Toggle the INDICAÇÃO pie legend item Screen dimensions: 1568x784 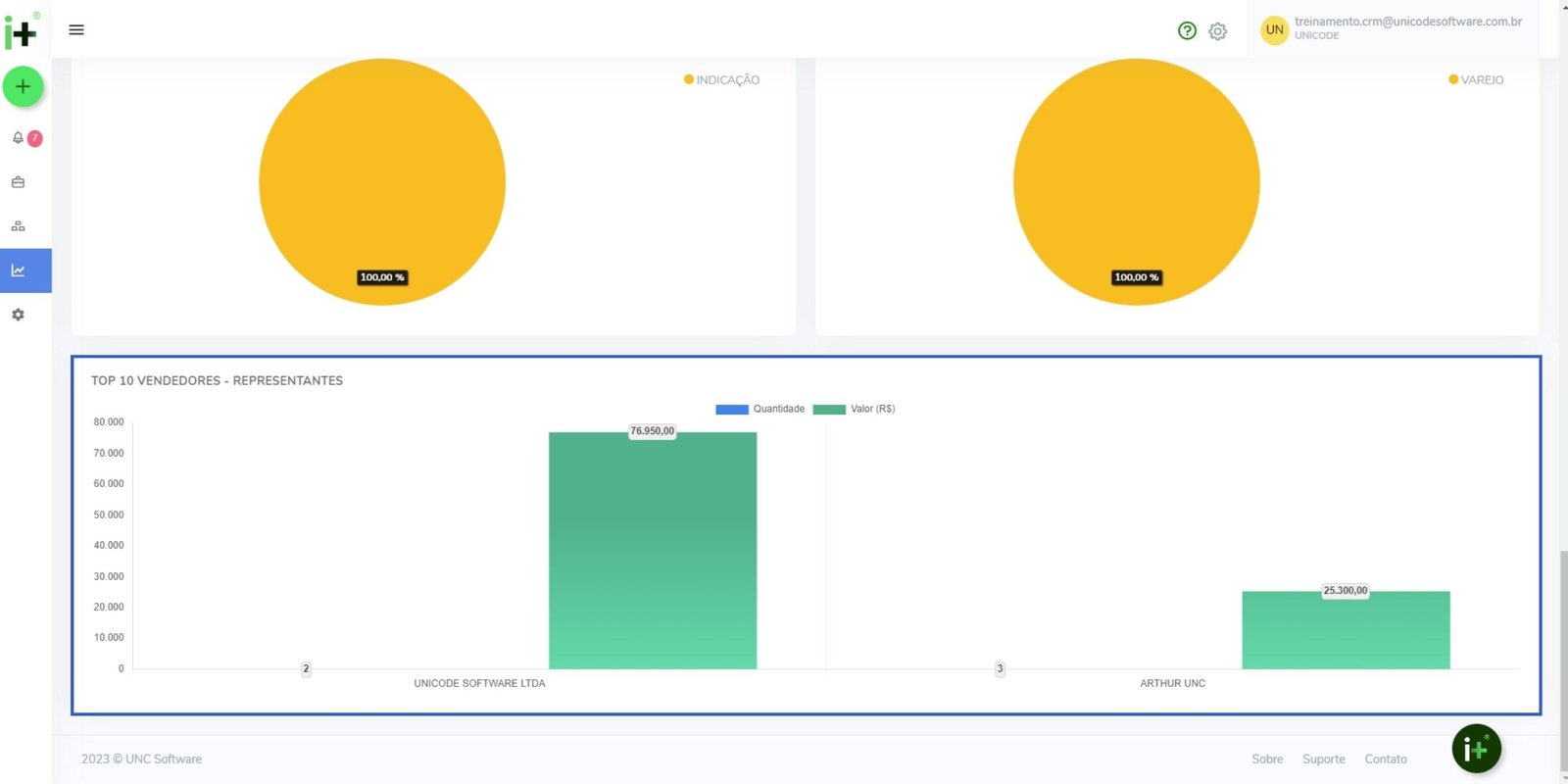(722, 80)
